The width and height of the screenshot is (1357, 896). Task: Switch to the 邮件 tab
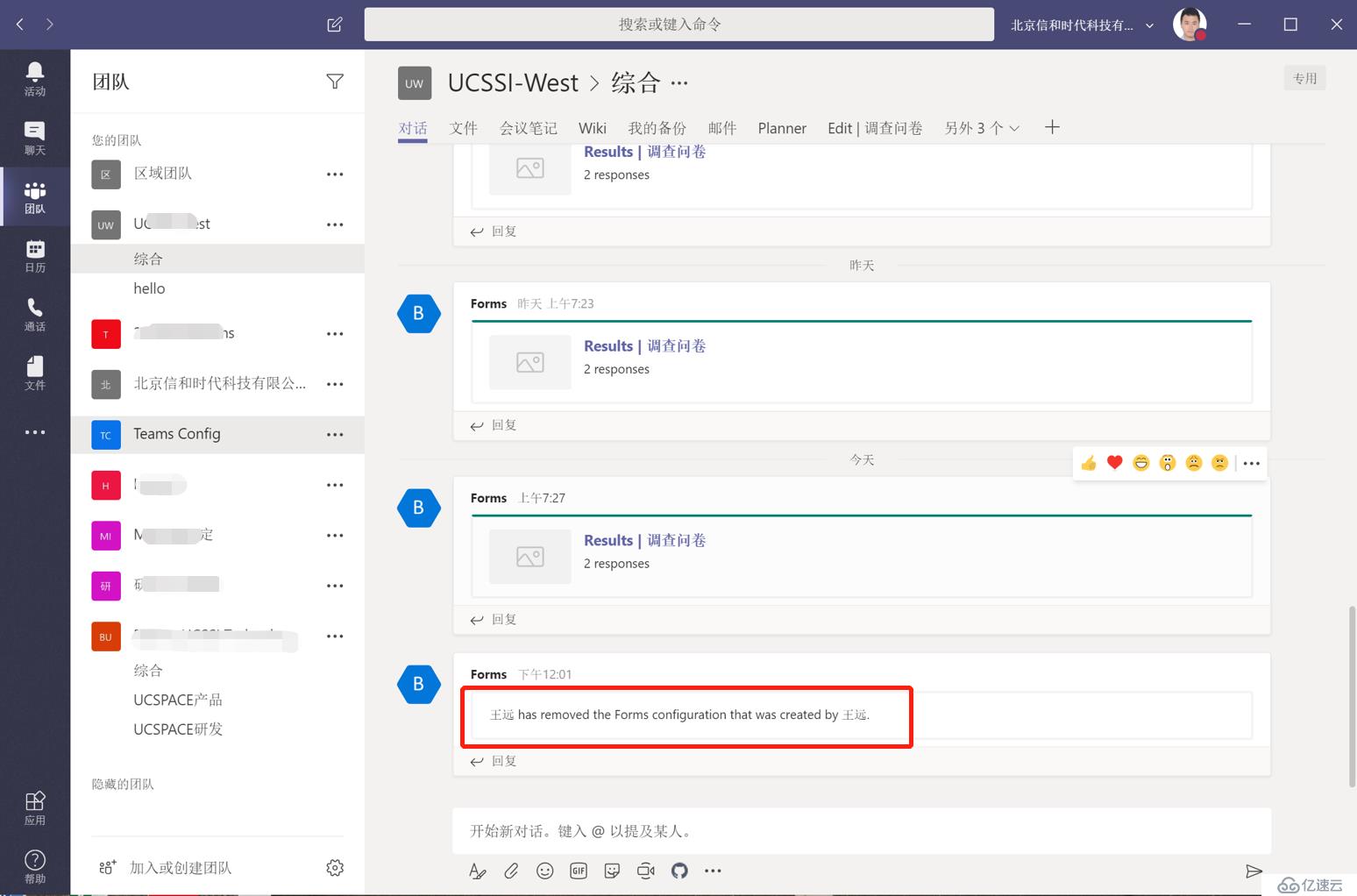(722, 128)
